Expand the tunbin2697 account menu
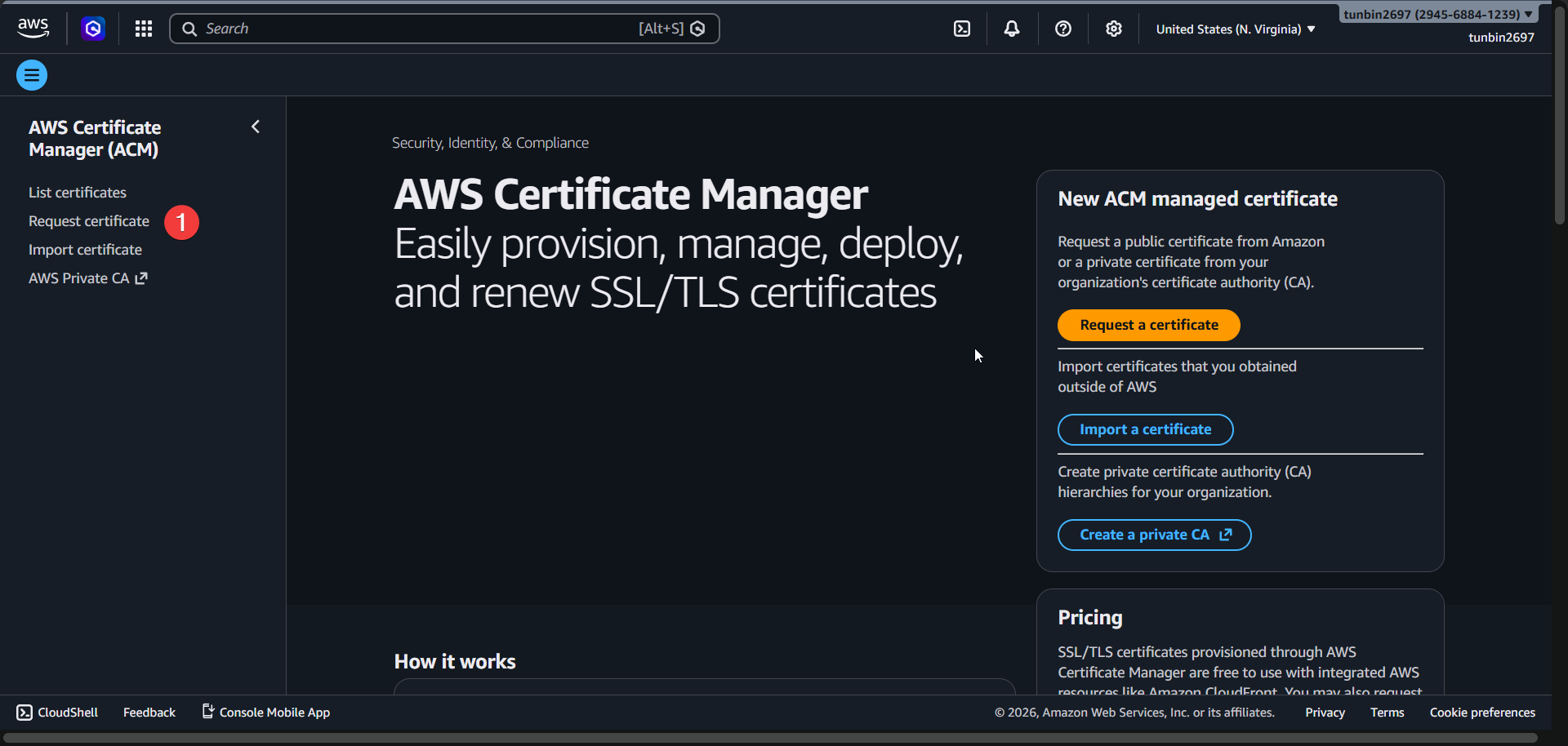The width and height of the screenshot is (1568, 746). pos(1437,14)
